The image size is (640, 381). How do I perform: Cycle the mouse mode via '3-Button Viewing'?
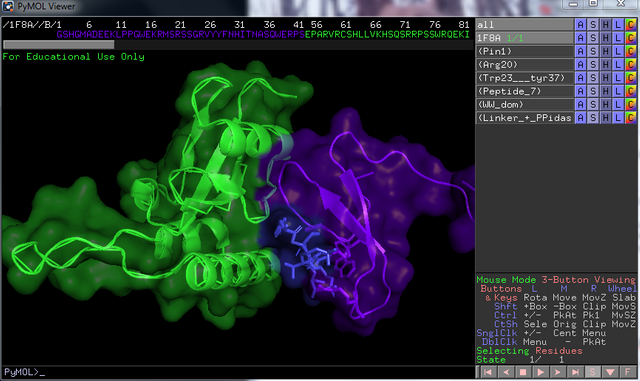pyautogui.click(x=589, y=280)
